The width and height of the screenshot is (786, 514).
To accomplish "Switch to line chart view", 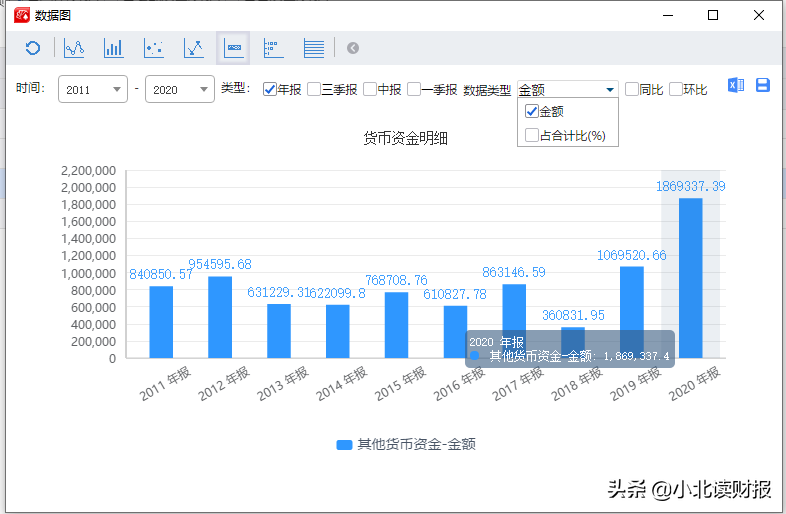I will (74, 48).
